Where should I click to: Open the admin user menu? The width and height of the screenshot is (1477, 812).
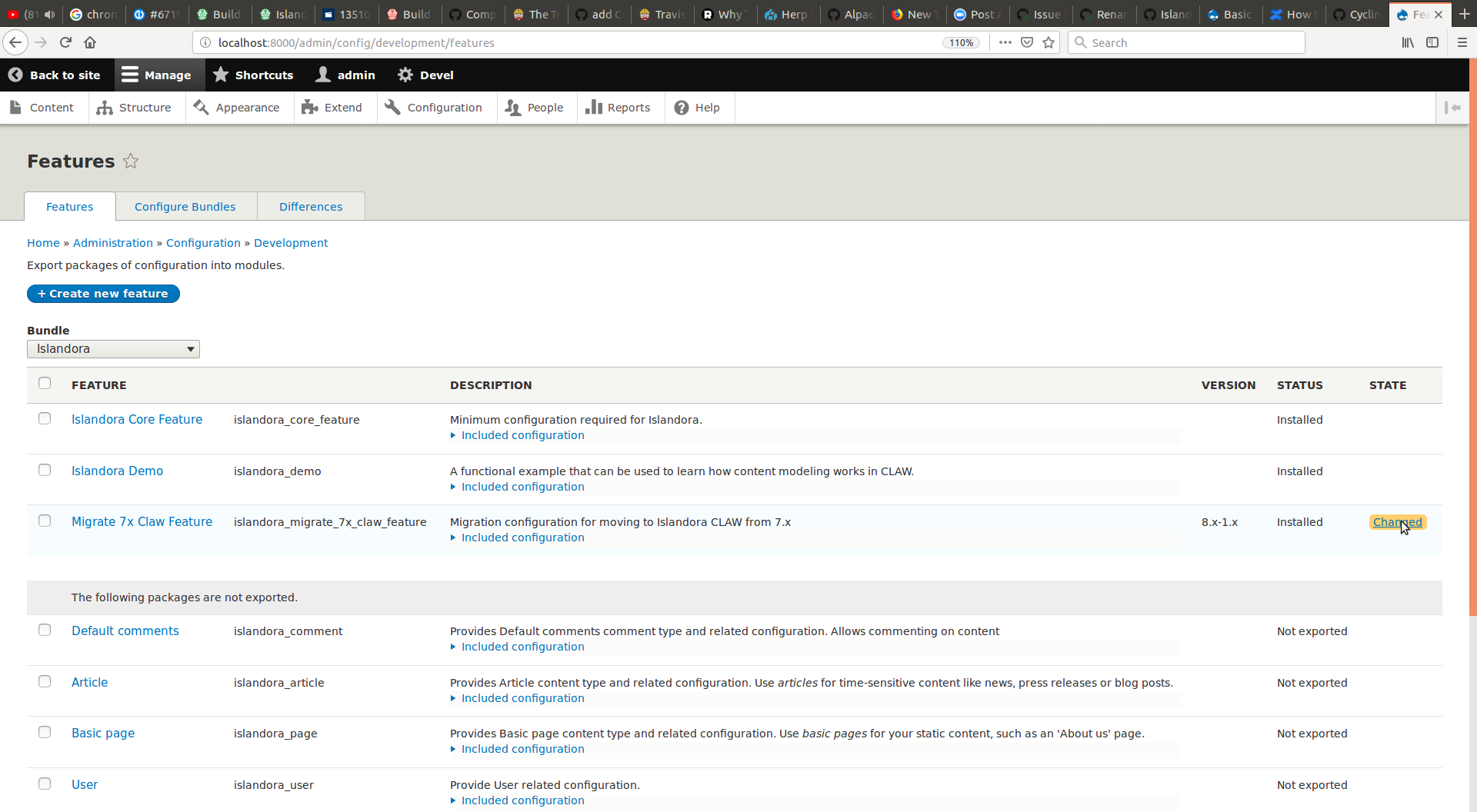click(x=345, y=75)
